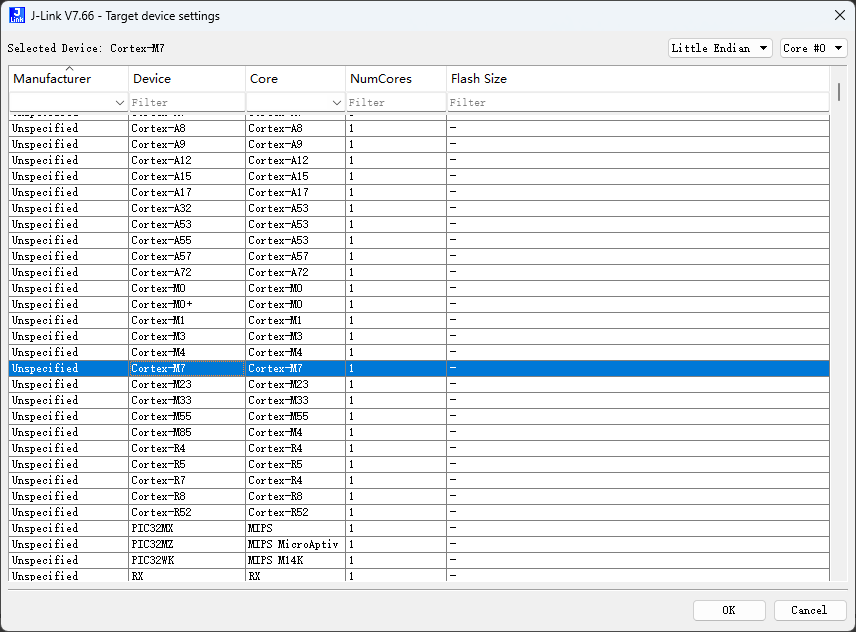Select the Cortex-A12 device row
This screenshot has height=632, width=856.
419,160
